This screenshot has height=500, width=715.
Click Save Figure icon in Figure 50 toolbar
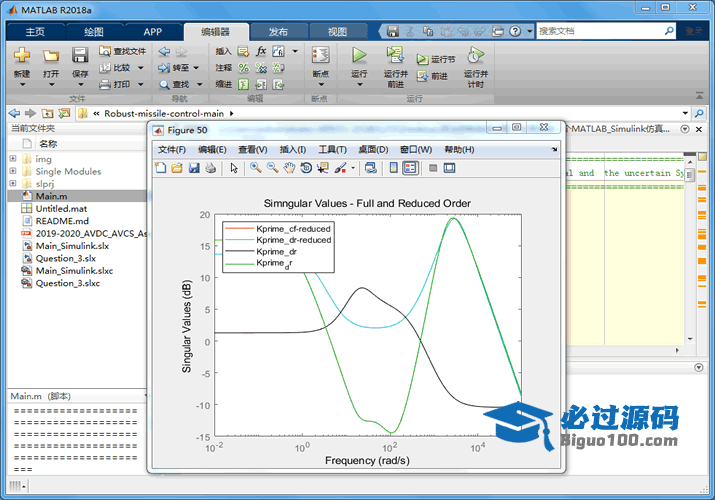tap(194, 168)
